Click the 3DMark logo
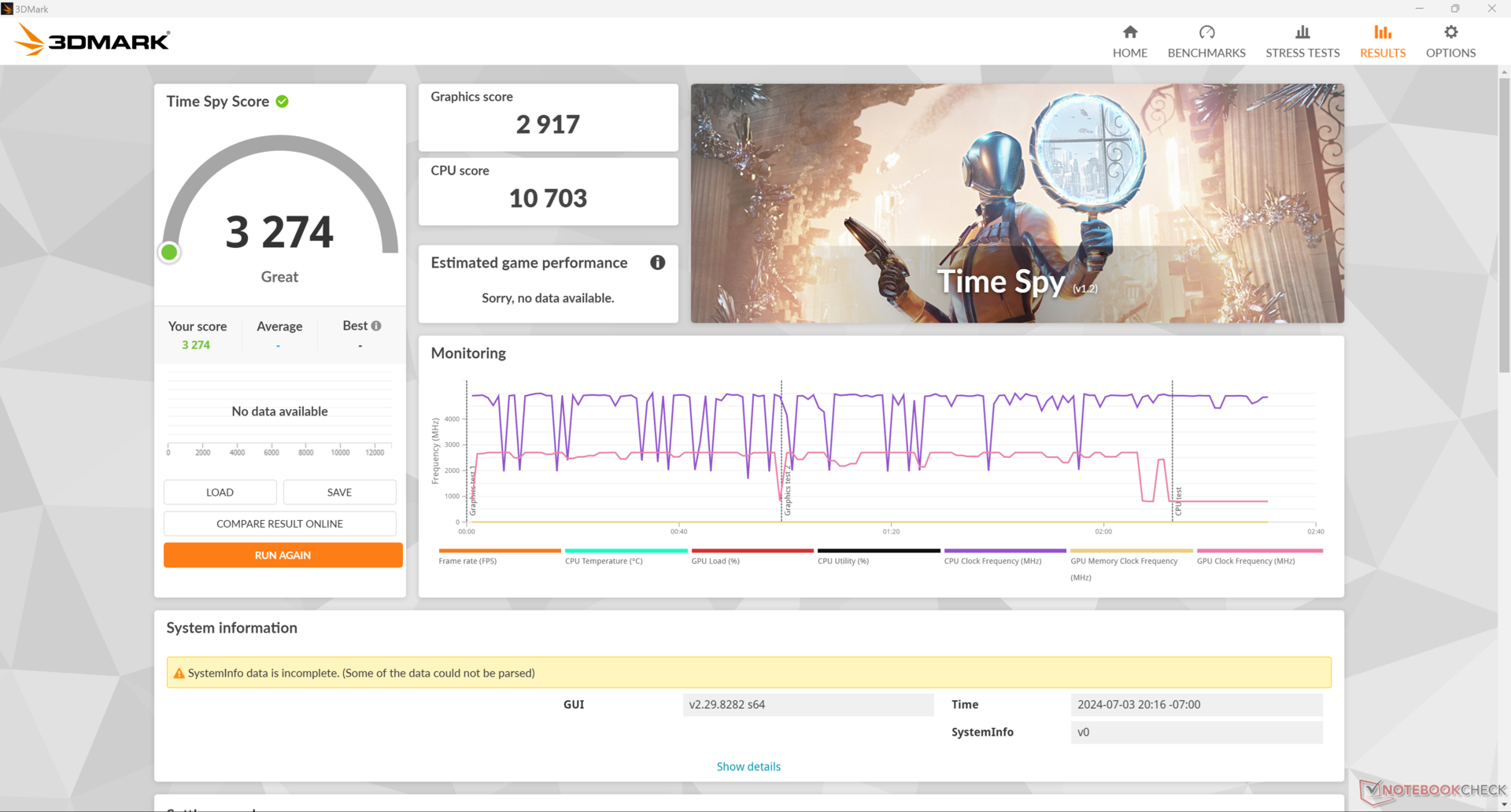Screen dimensions: 1511x812 click(x=93, y=39)
